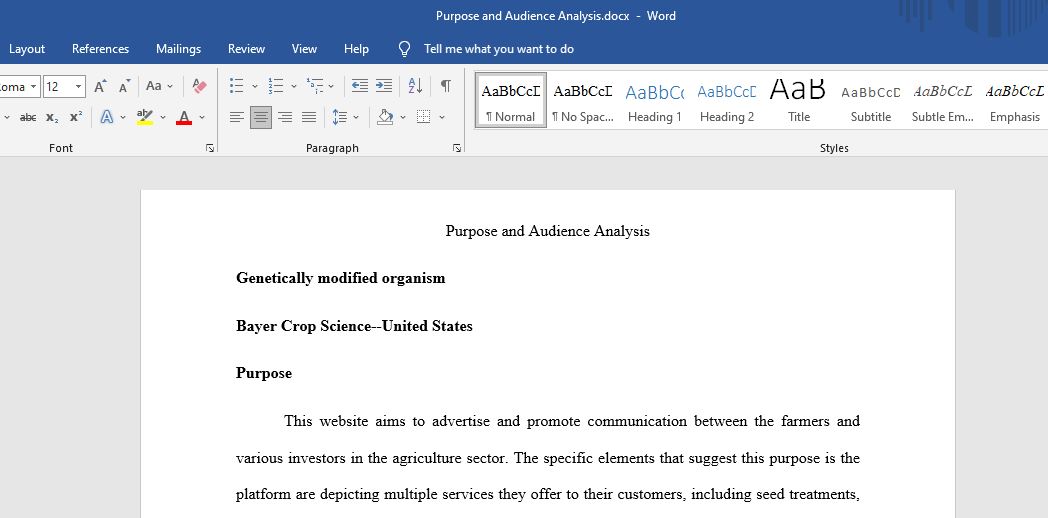Open text effects dropdown arrow
This screenshot has height=518, width=1048.
[x=123, y=118]
